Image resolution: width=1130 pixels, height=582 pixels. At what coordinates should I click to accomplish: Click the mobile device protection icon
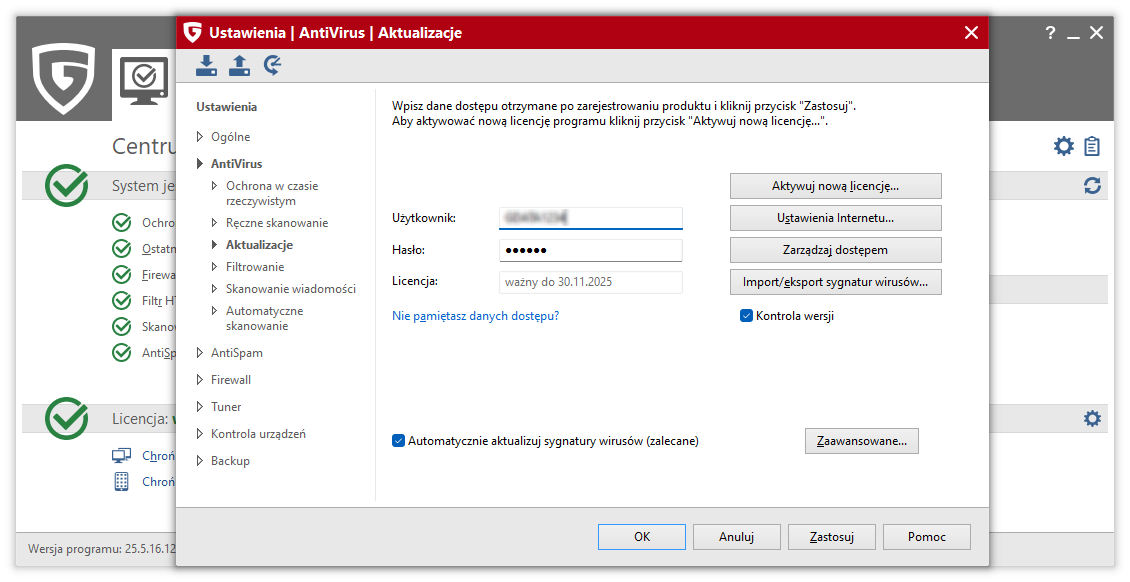[122, 481]
